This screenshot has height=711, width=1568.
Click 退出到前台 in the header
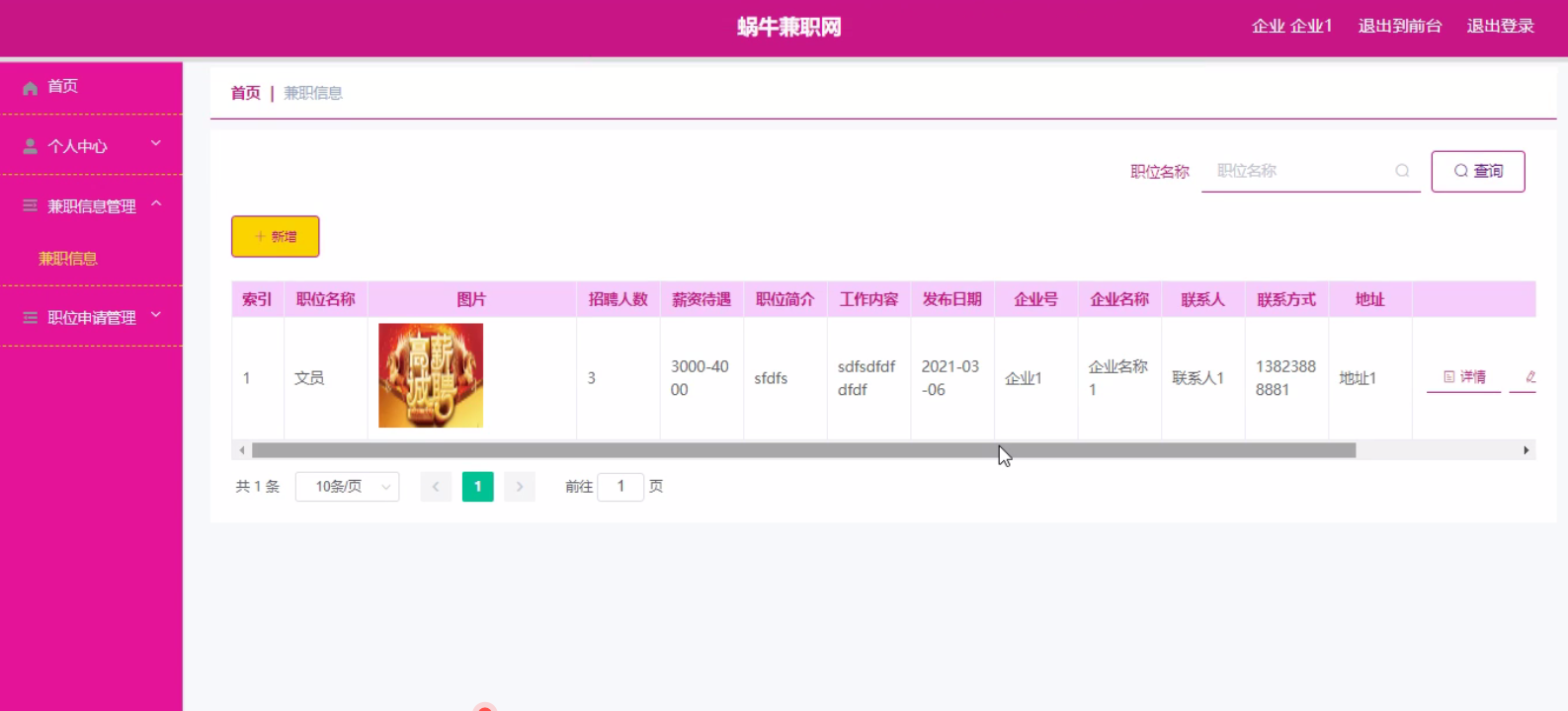[x=1400, y=26]
